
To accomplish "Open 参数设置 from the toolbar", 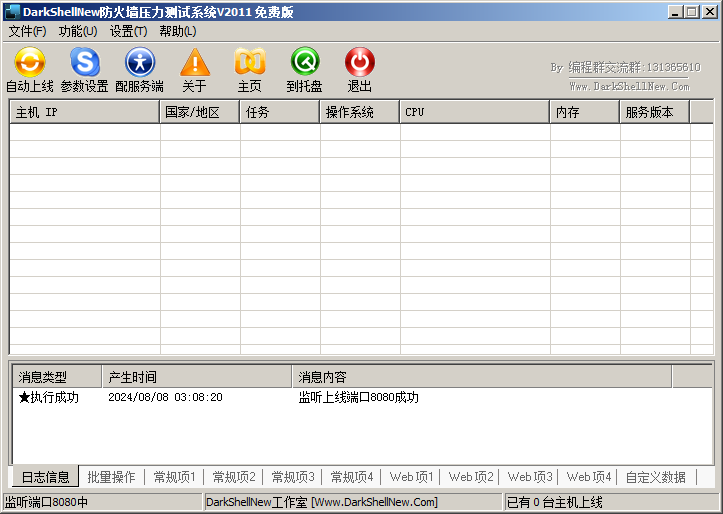I will tap(84, 63).
